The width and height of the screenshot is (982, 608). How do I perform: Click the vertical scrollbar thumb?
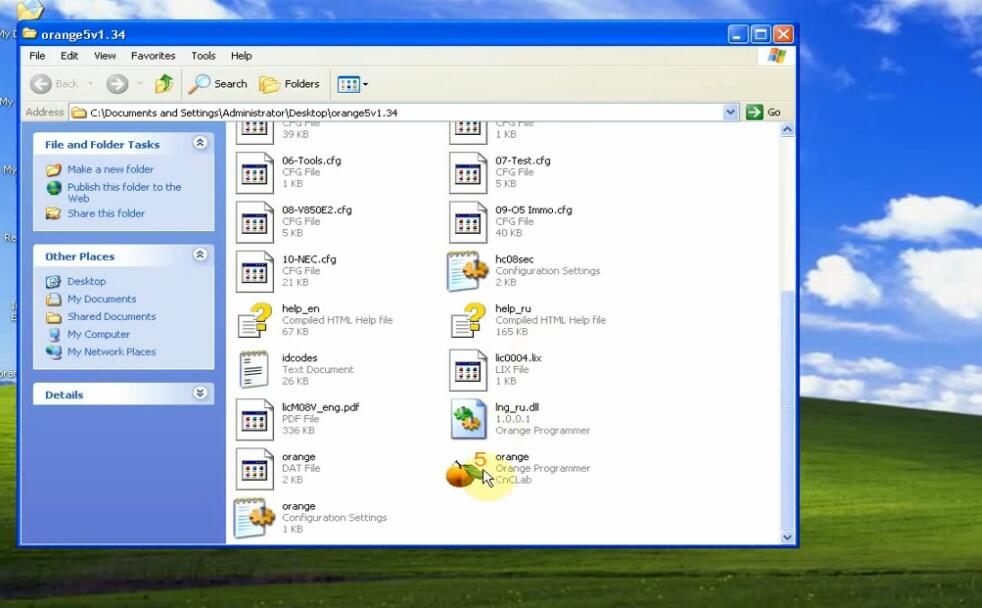787,410
